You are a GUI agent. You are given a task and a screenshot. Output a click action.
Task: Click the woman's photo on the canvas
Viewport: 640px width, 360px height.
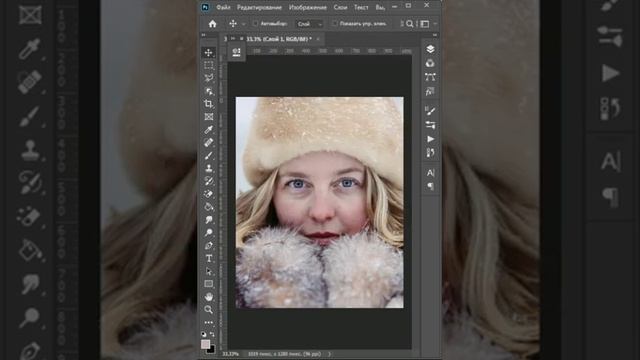320,202
